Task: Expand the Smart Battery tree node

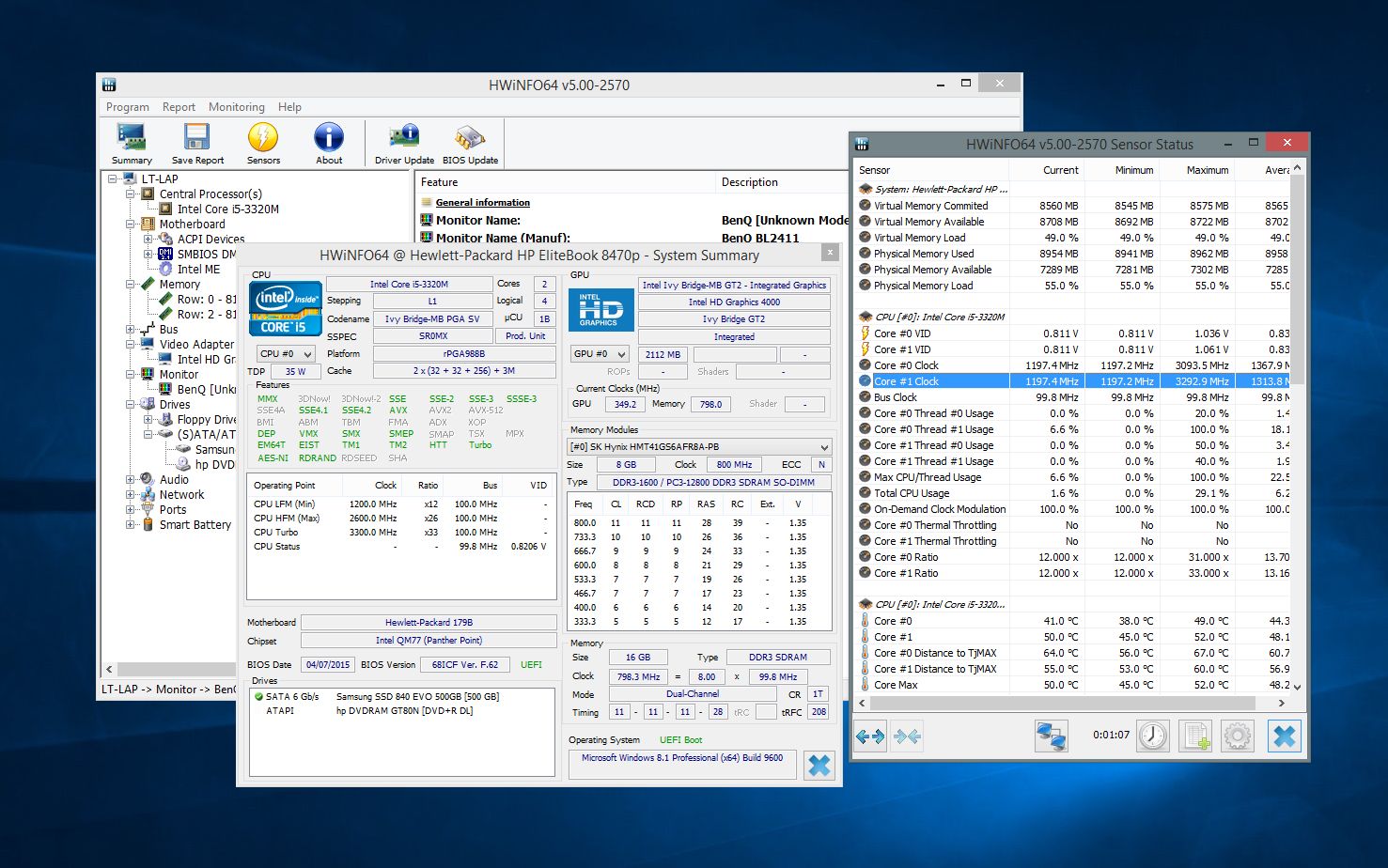Action: click(x=131, y=524)
